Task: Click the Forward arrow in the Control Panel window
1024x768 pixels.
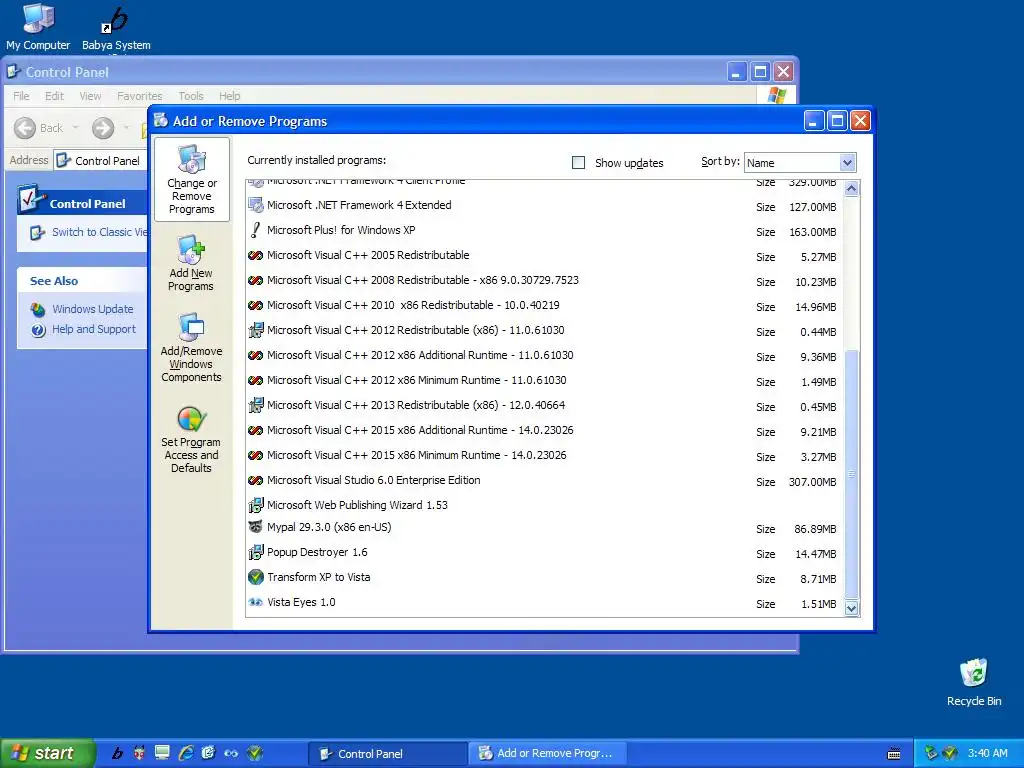Action: 103,128
